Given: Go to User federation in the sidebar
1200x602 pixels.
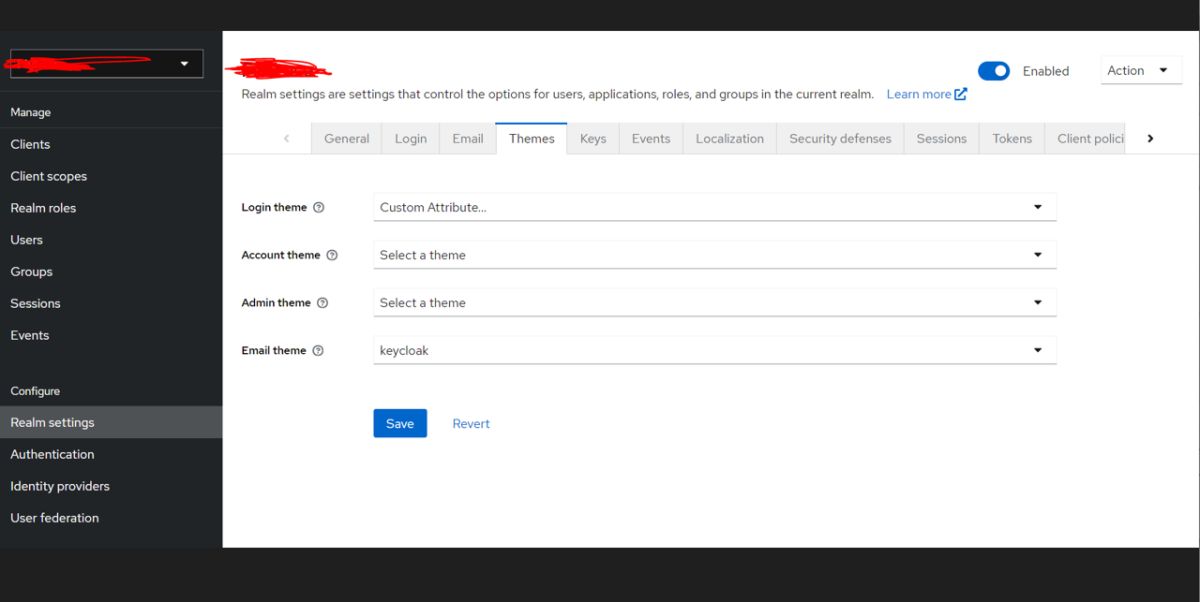Looking at the screenshot, I should pyautogui.click(x=111, y=518).
